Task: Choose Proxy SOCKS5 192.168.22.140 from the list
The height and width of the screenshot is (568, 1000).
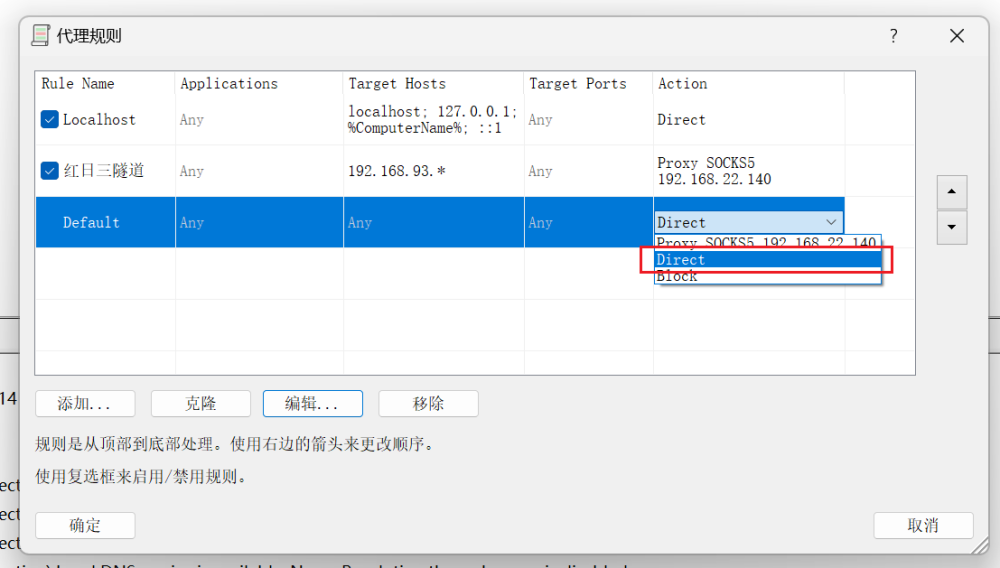Action: pyautogui.click(x=766, y=243)
